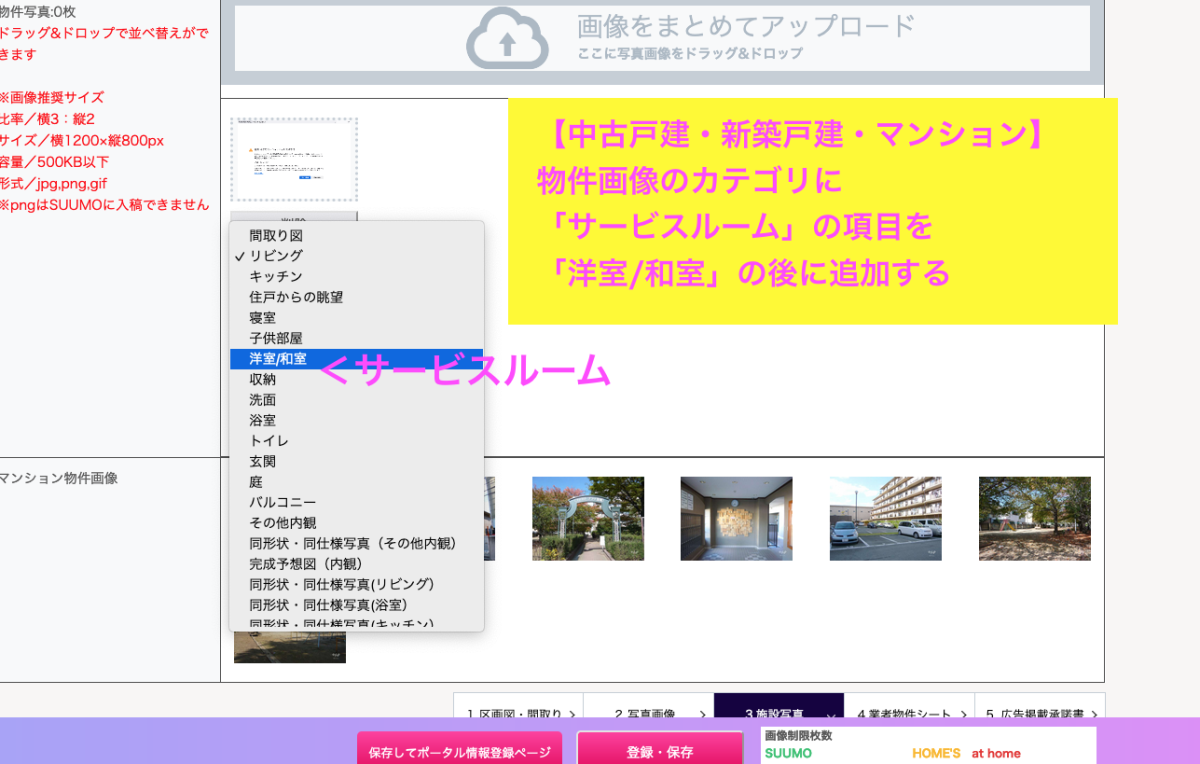The height and width of the screenshot is (764, 1200).
Task: Switch to 2 写真画像 tab
Action: 648,714
